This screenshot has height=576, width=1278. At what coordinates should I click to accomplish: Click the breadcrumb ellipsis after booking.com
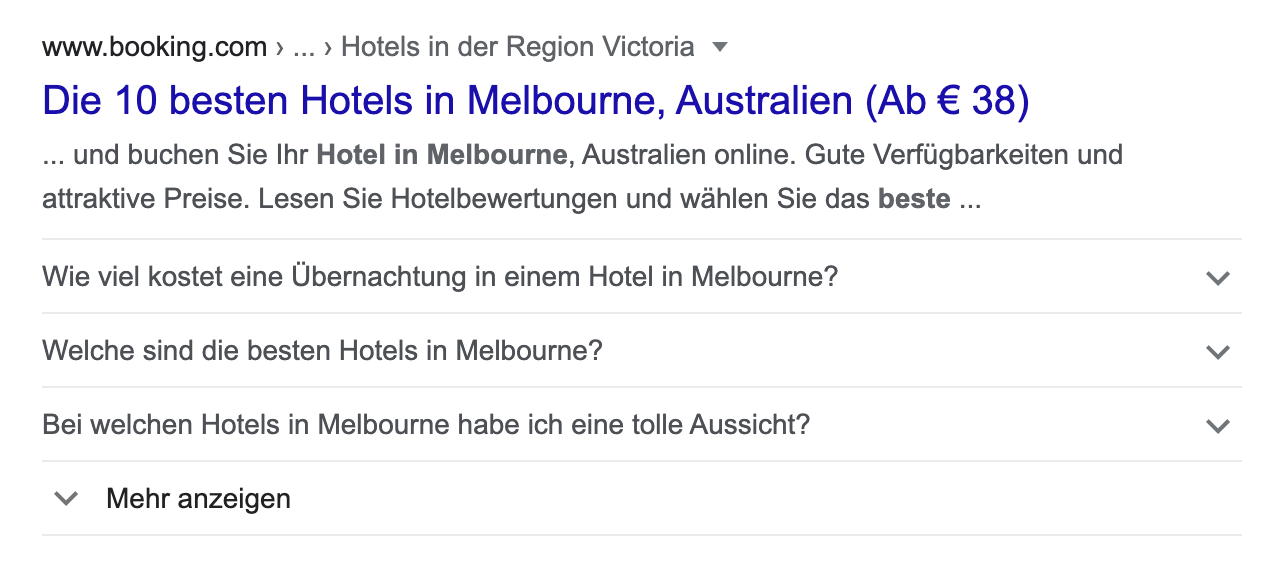tap(303, 47)
